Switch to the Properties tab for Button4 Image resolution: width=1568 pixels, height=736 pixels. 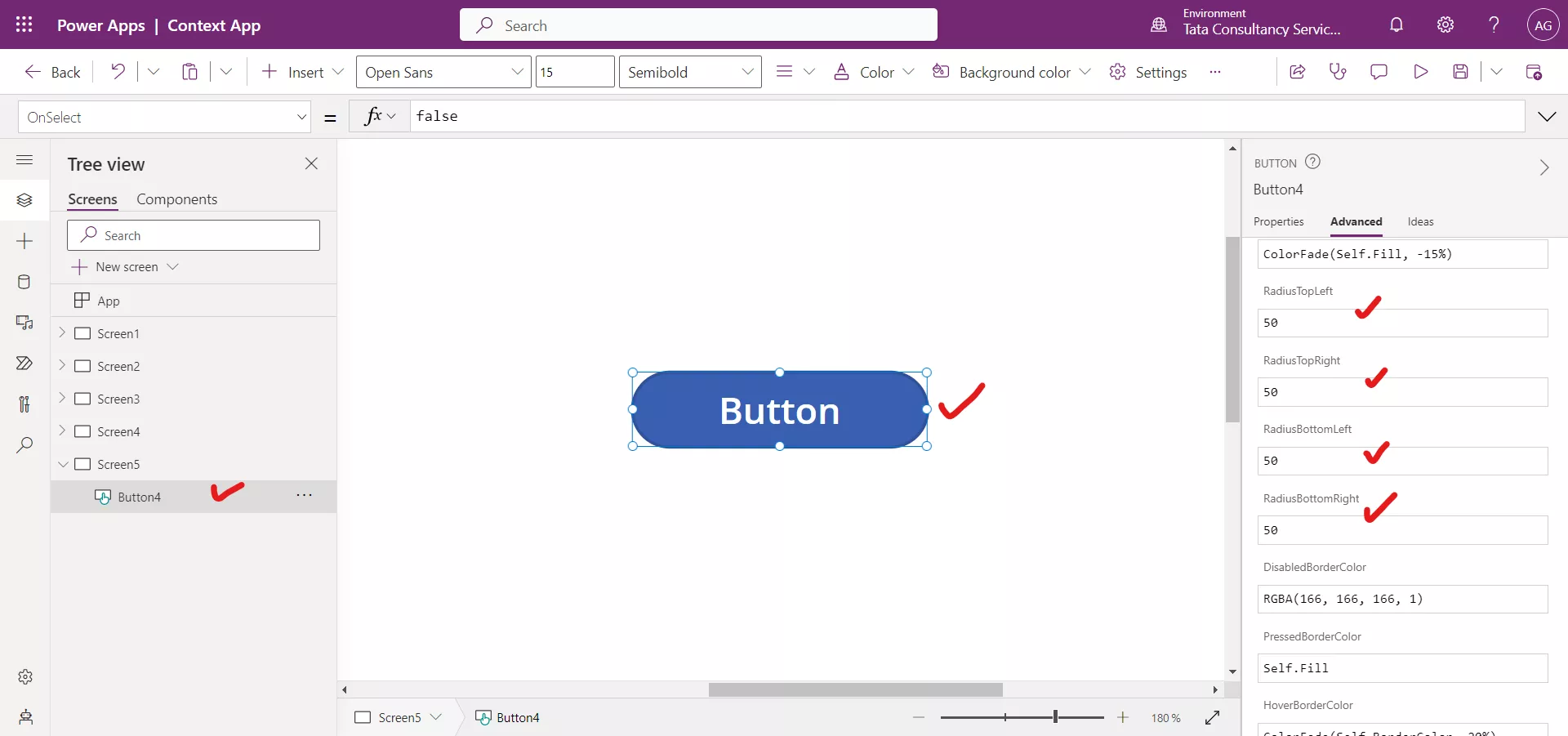(x=1278, y=222)
